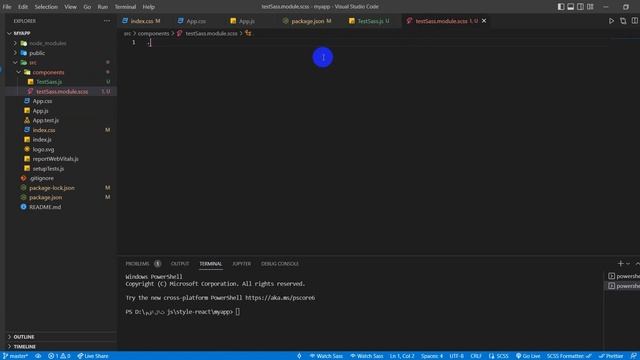Open the Edit menu
640x360 pixels.
coord(23,7)
